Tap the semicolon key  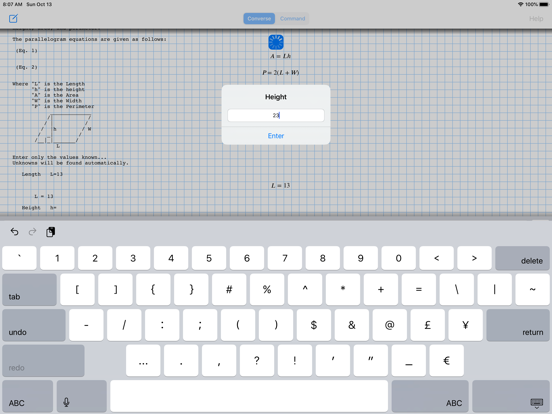coord(200,325)
